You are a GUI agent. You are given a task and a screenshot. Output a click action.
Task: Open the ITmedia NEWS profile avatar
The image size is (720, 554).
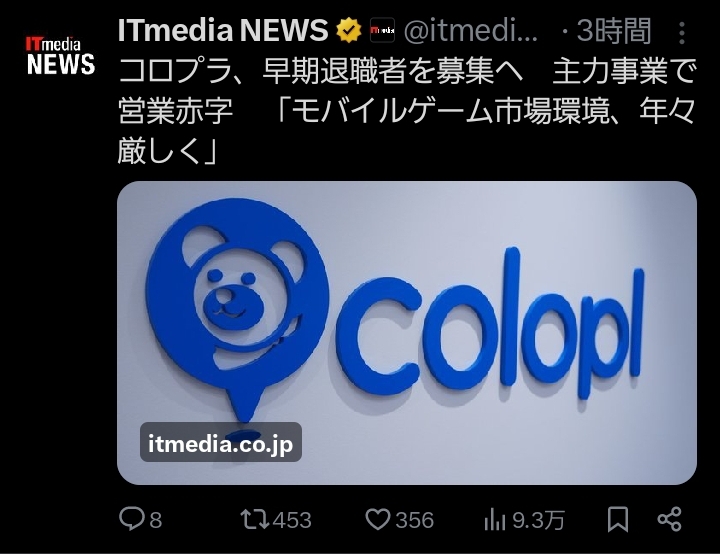pyautogui.click(x=60, y=56)
